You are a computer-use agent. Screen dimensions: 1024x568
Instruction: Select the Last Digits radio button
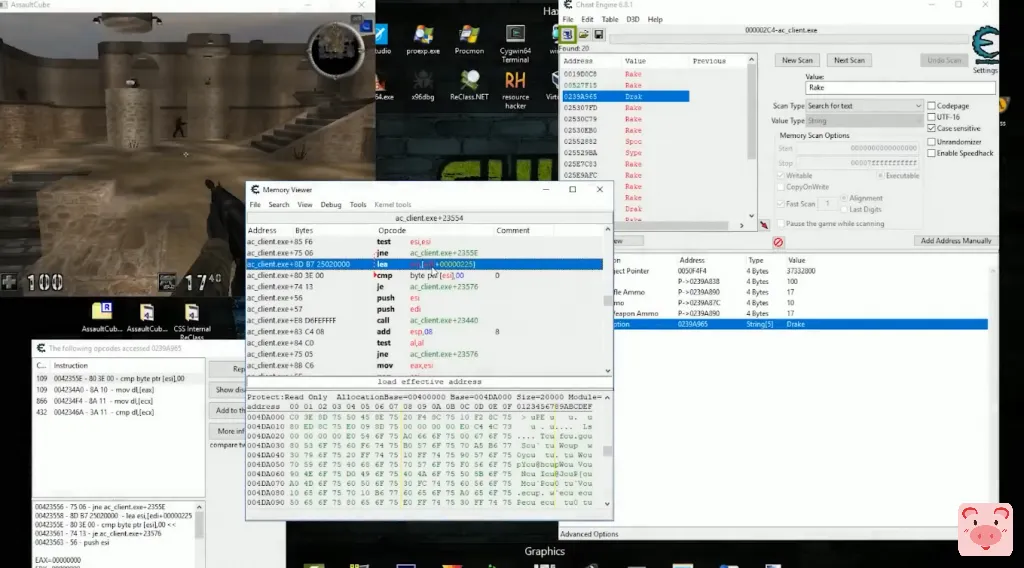point(844,209)
